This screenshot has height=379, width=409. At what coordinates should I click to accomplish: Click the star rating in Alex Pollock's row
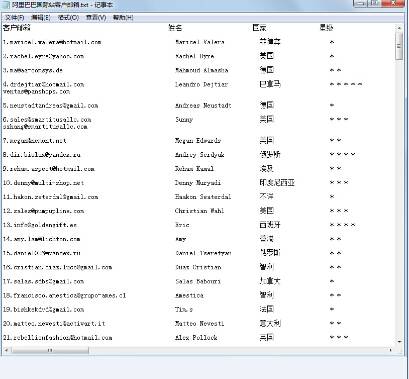tap(339, 337)
